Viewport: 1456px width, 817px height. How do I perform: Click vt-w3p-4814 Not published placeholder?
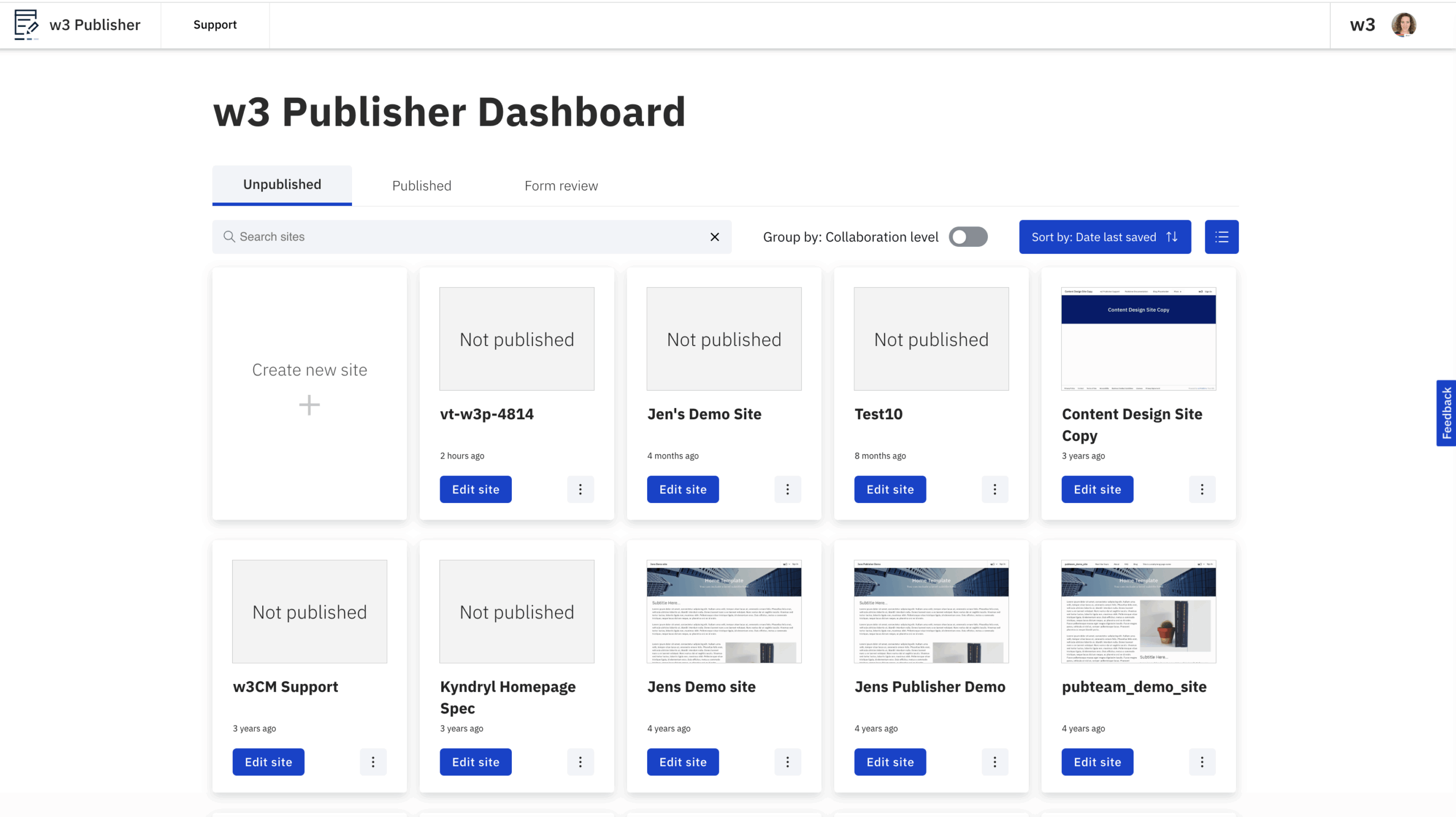(517, 339)
